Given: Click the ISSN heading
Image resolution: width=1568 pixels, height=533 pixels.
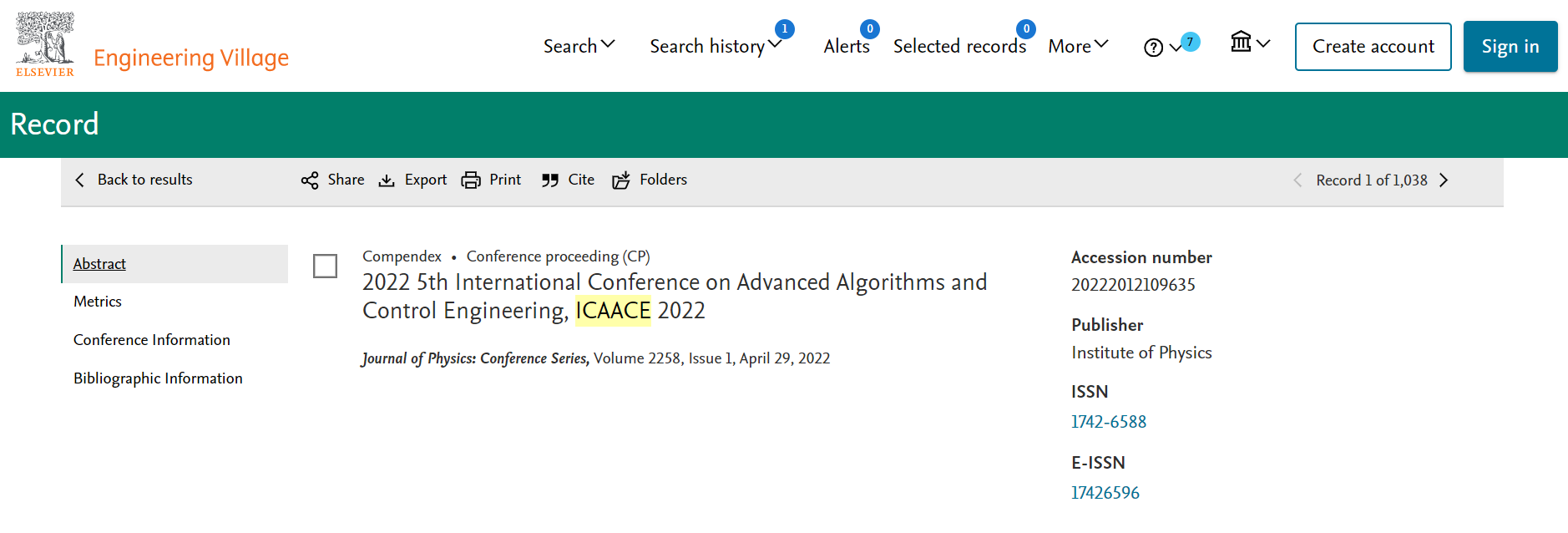Looking at the screenshot, I should pos(1090,392).
